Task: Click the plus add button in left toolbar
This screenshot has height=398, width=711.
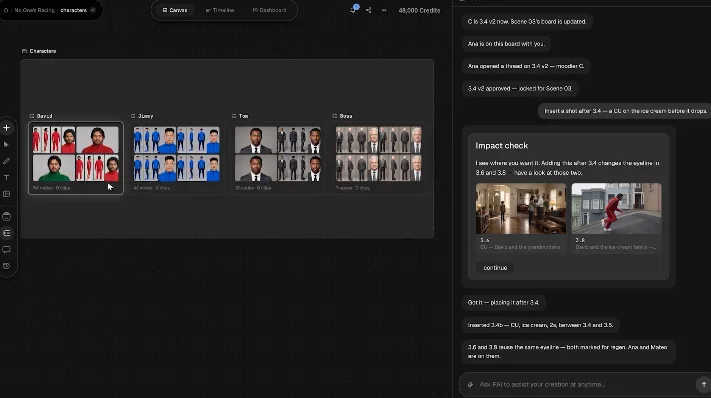Action: click(x=6, y=128)
